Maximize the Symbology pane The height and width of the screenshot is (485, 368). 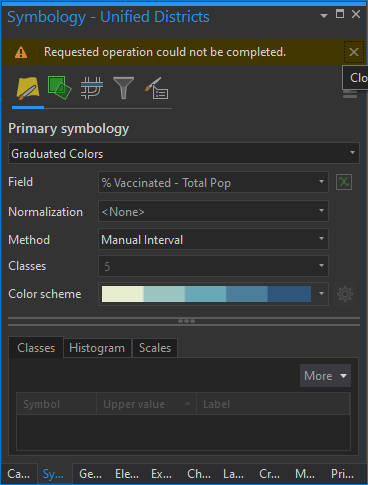coord(340,14)
